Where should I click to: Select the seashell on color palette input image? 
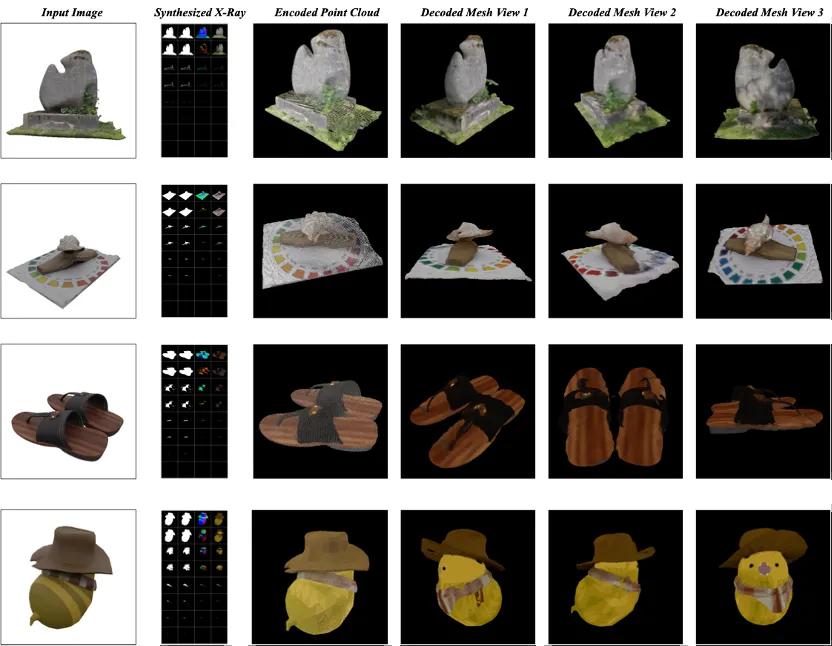click(x=68, y=248)
